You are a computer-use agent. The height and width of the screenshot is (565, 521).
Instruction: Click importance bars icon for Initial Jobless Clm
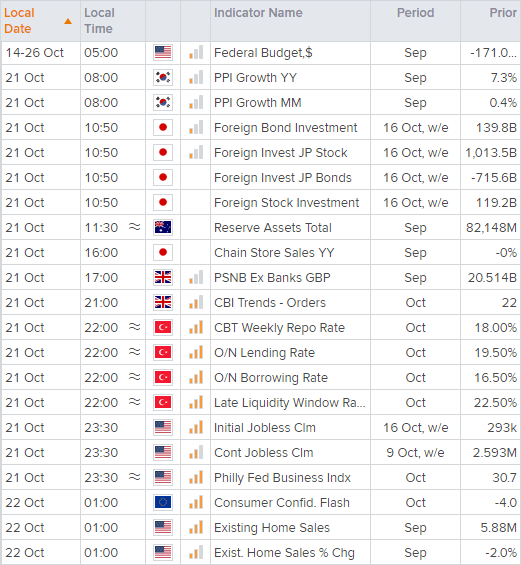coord(196,427)
